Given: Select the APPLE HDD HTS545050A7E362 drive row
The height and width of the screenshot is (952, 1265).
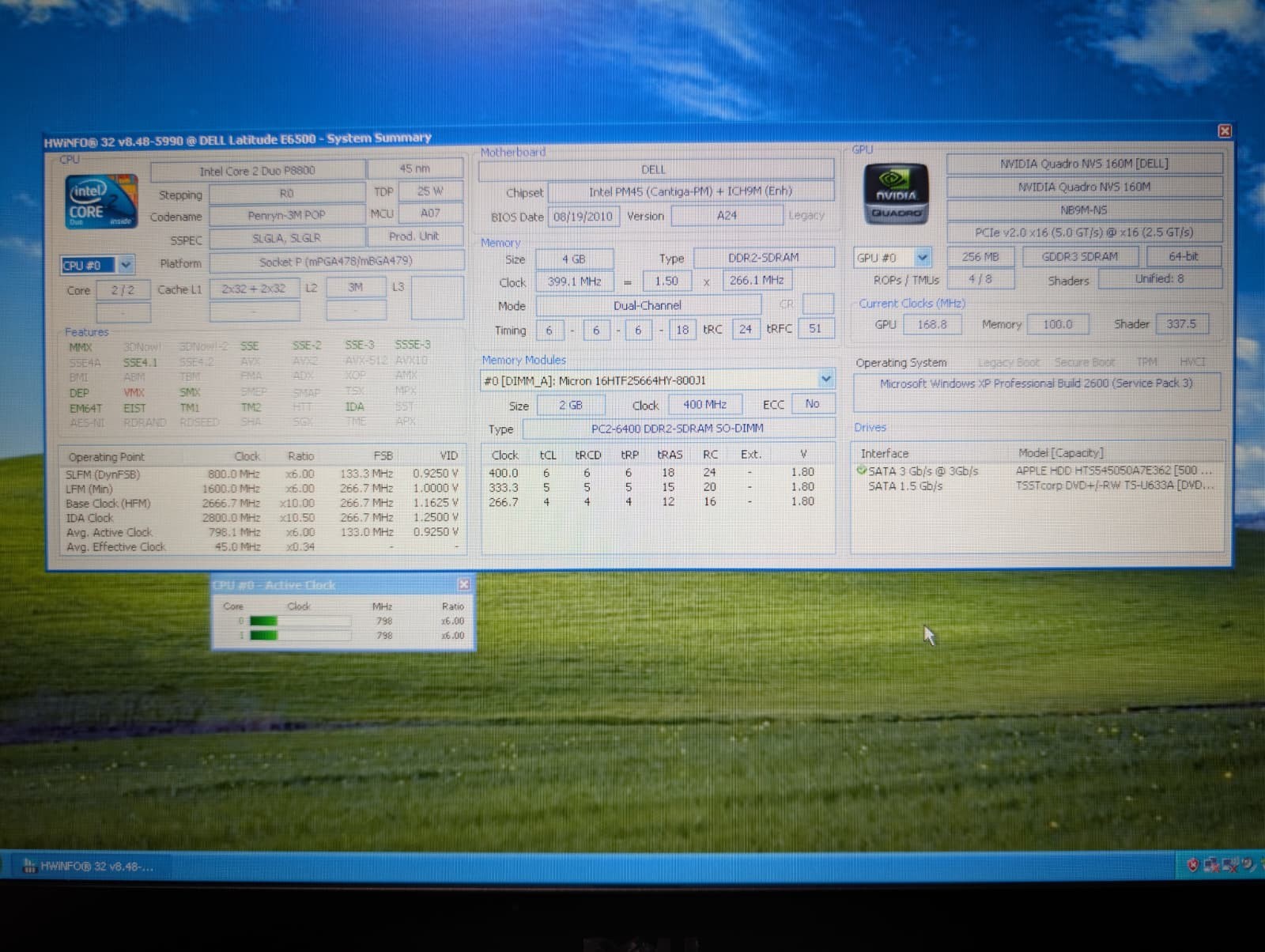Looking at the screenshot, I should [x=1037, y=470].
